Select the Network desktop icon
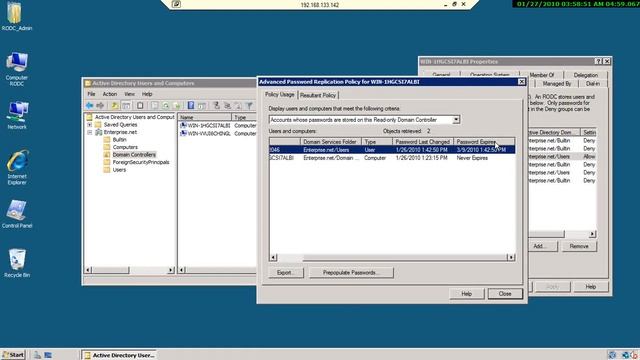This screenshot has width=640, height=360. (x=17, y=116)
